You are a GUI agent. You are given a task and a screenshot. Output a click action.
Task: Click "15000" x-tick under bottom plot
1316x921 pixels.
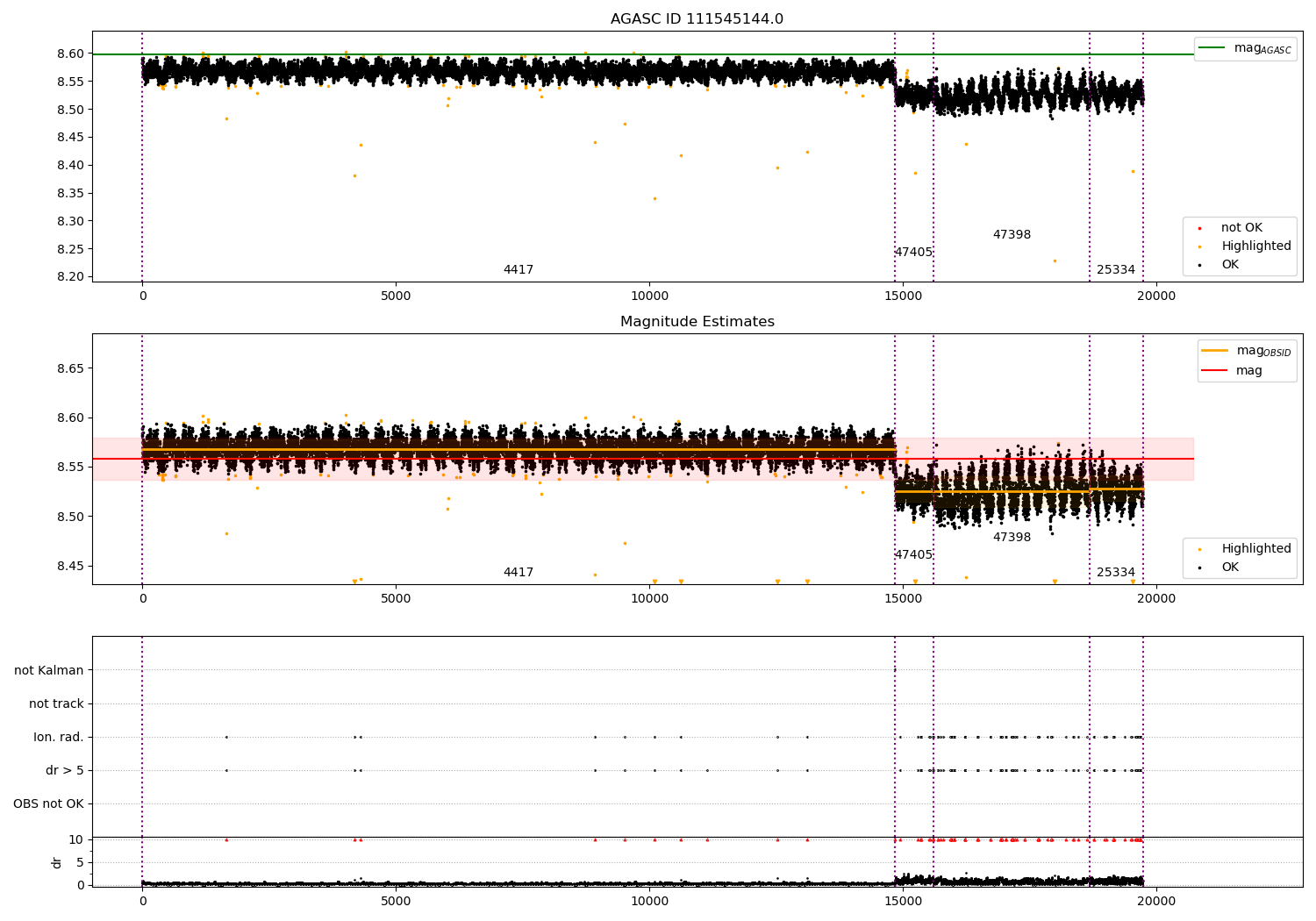click(x=903, y=901)
